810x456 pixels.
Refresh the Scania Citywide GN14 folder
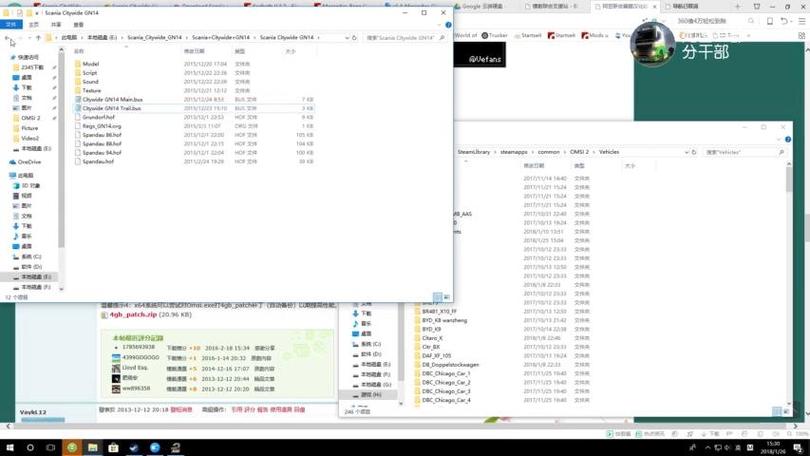pos(354,38)
